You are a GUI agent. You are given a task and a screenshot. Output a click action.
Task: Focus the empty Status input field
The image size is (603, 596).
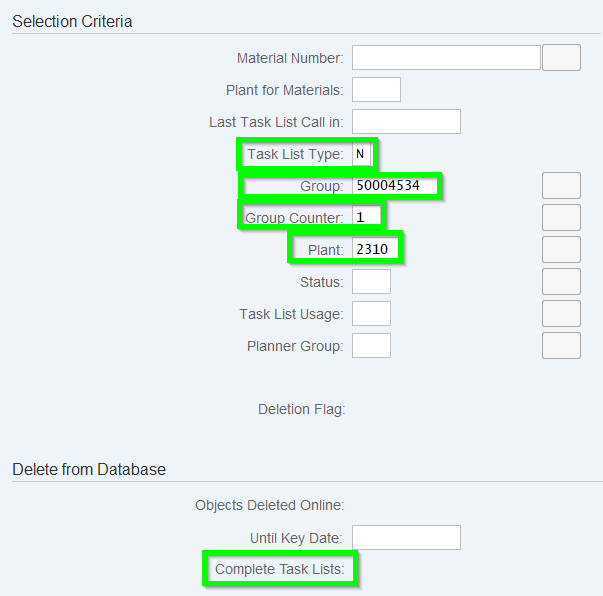pyautogui.click(x=371, y=282)
